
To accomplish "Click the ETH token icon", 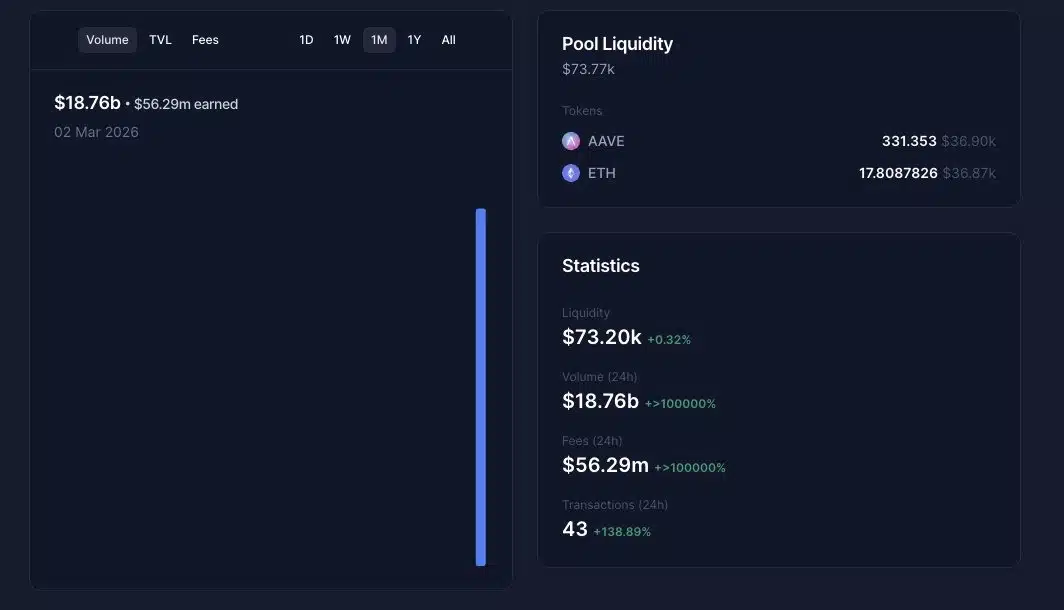I will click(x=571, y=173).
